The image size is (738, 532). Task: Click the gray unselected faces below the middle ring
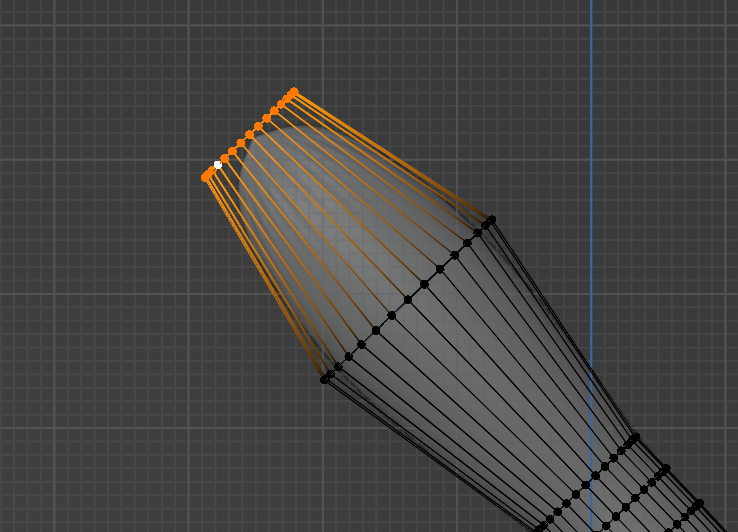pyautogui.click(x=480, y=380)
